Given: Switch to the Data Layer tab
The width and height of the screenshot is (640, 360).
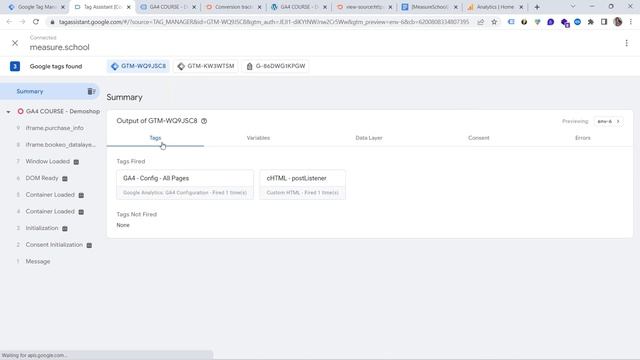Looking at the screenshot, I should pyautogui.click(x=369, y=138).
